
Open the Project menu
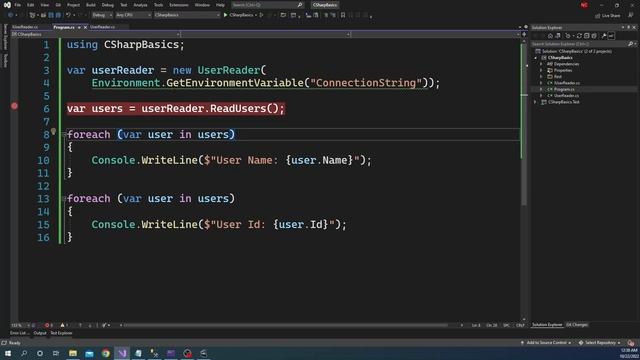point(73,5)
